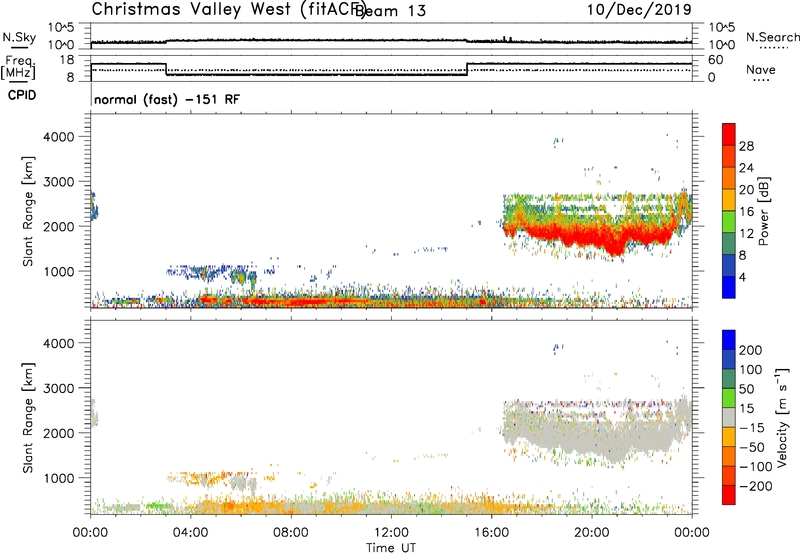Click the blue 4–8 dB power colorbar segment

729,265
